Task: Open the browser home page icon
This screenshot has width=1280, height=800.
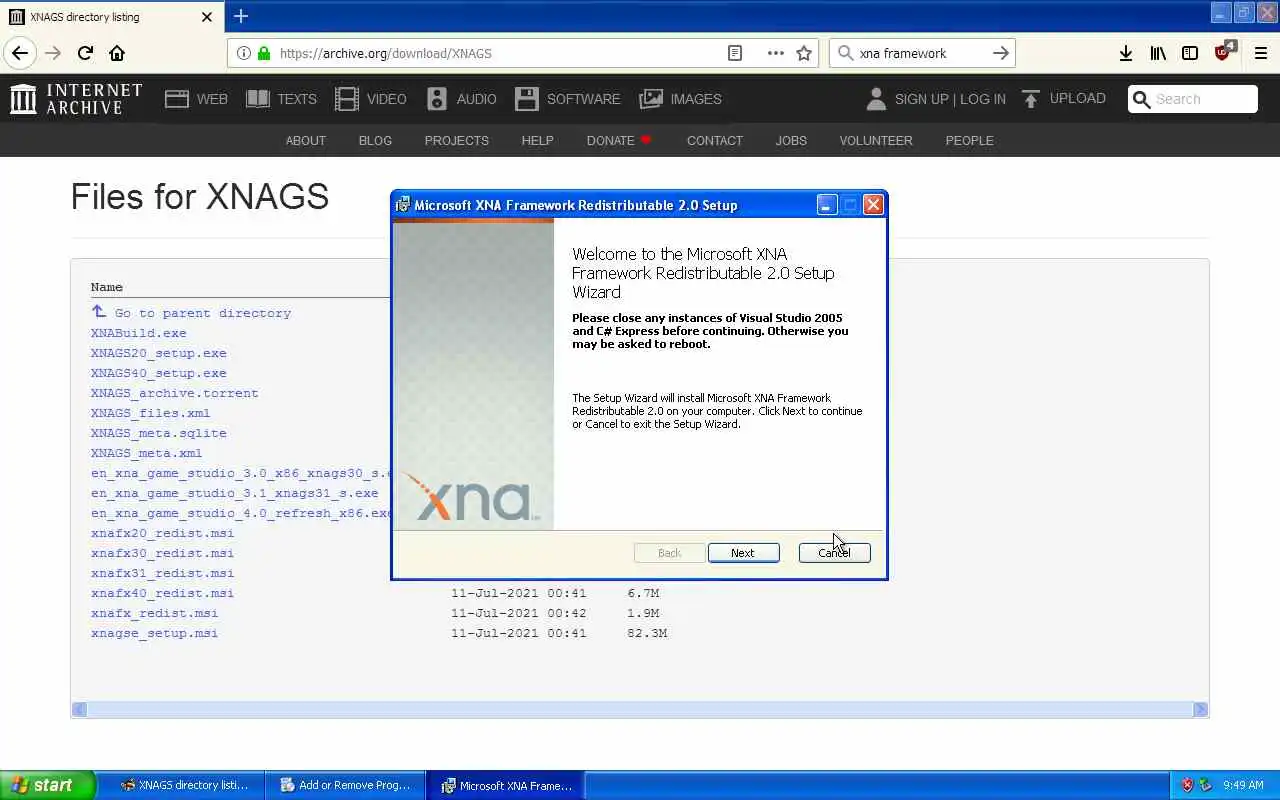Action: [x=117, y=53]
